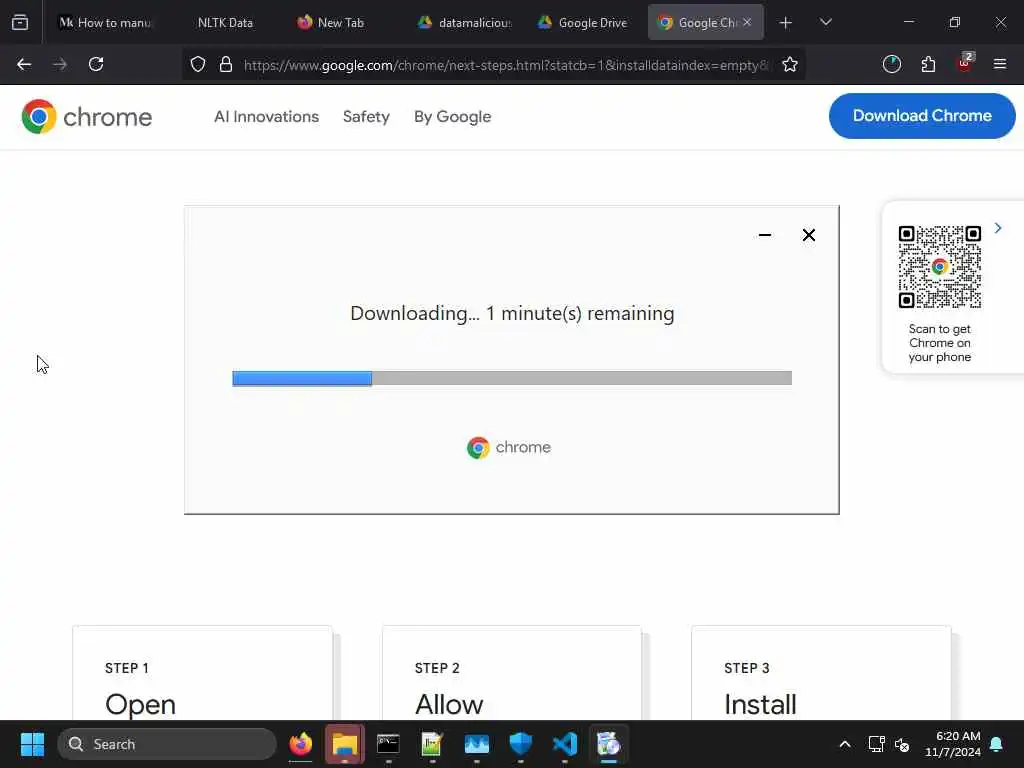1024x768 pixels.
Task: Go forward one page
Action: tap(59, 64)
